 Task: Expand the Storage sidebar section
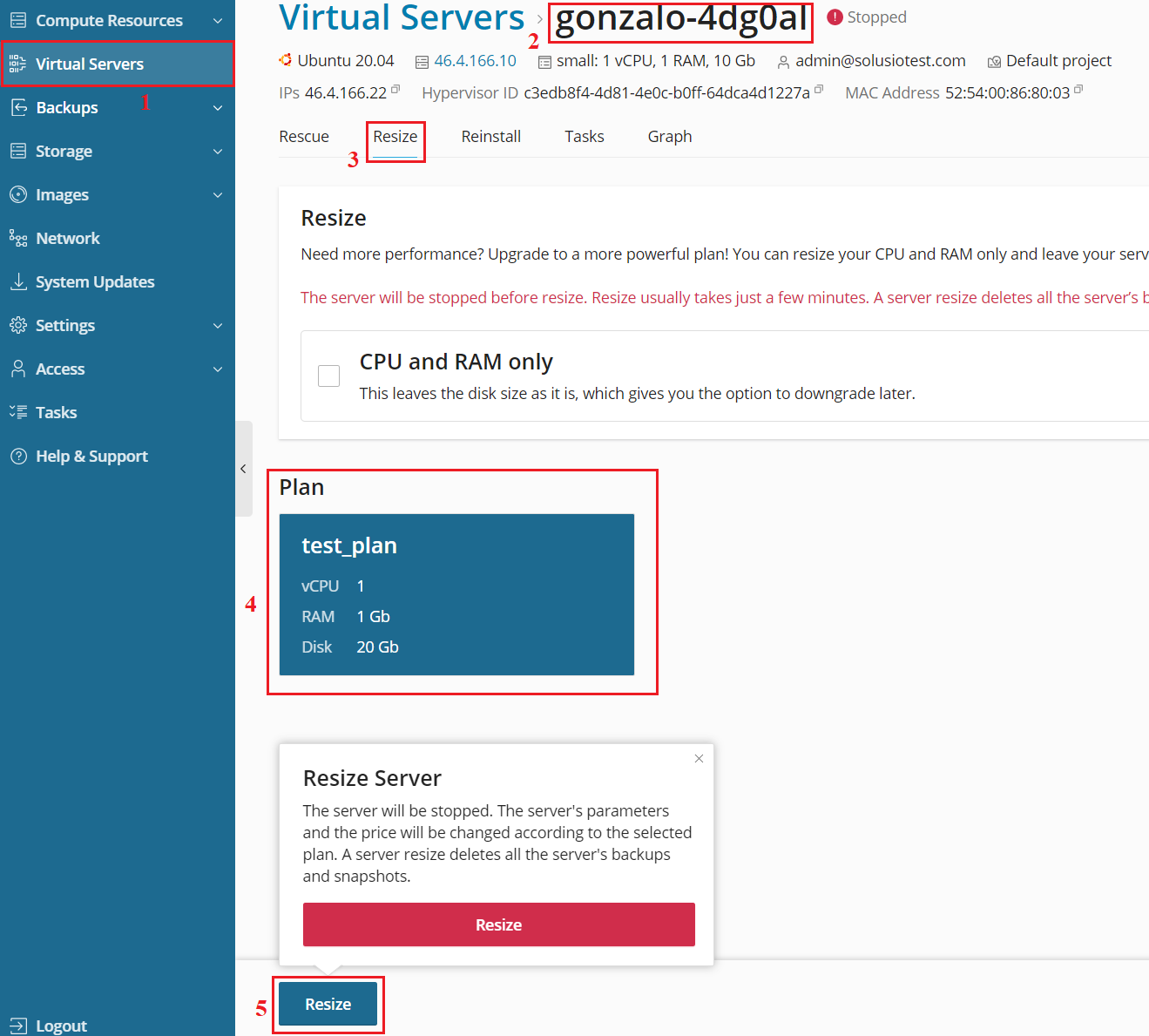pyautogui.click(x=218, y=151)
